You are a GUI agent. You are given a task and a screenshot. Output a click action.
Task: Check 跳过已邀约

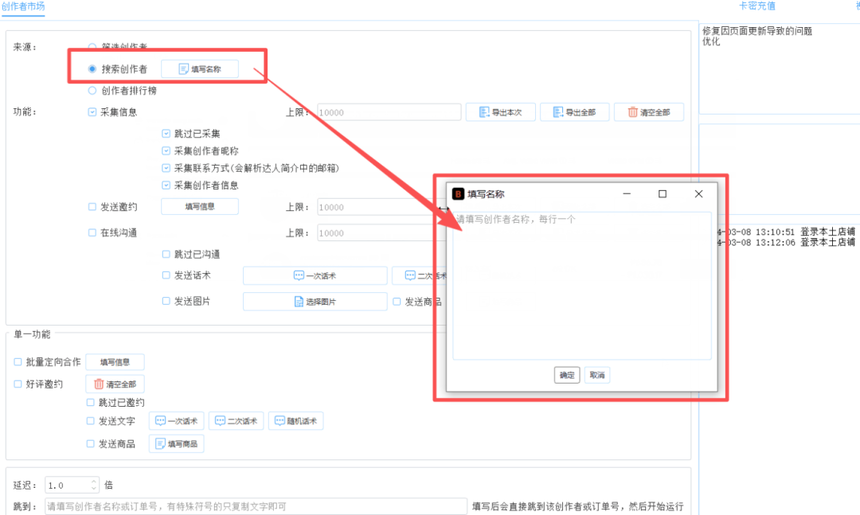[x=90, y=403]
